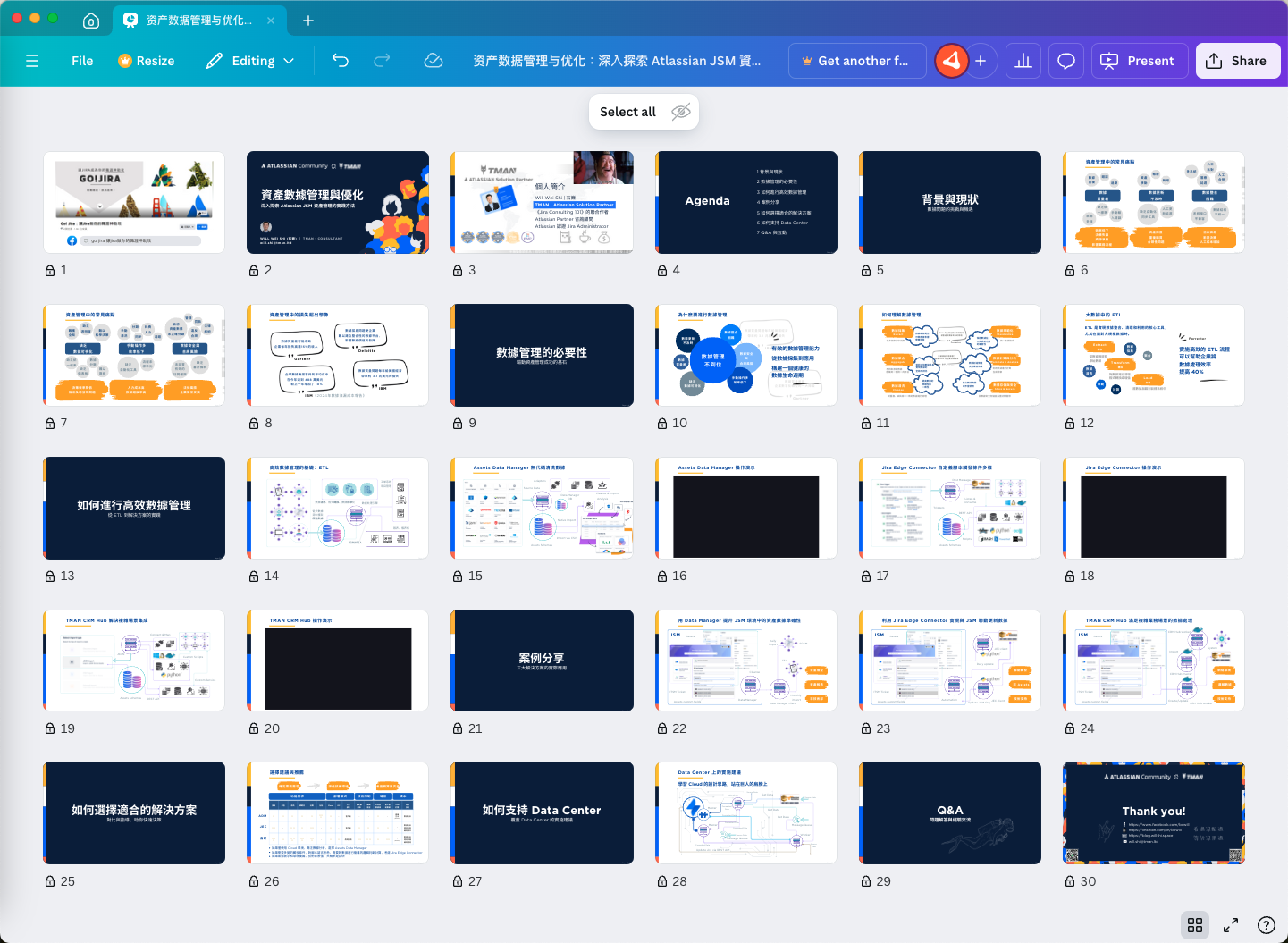Viewport: 1288px width, 943px height.
Task: Click the lock icon under slide 1
Action: click(50, 270)
